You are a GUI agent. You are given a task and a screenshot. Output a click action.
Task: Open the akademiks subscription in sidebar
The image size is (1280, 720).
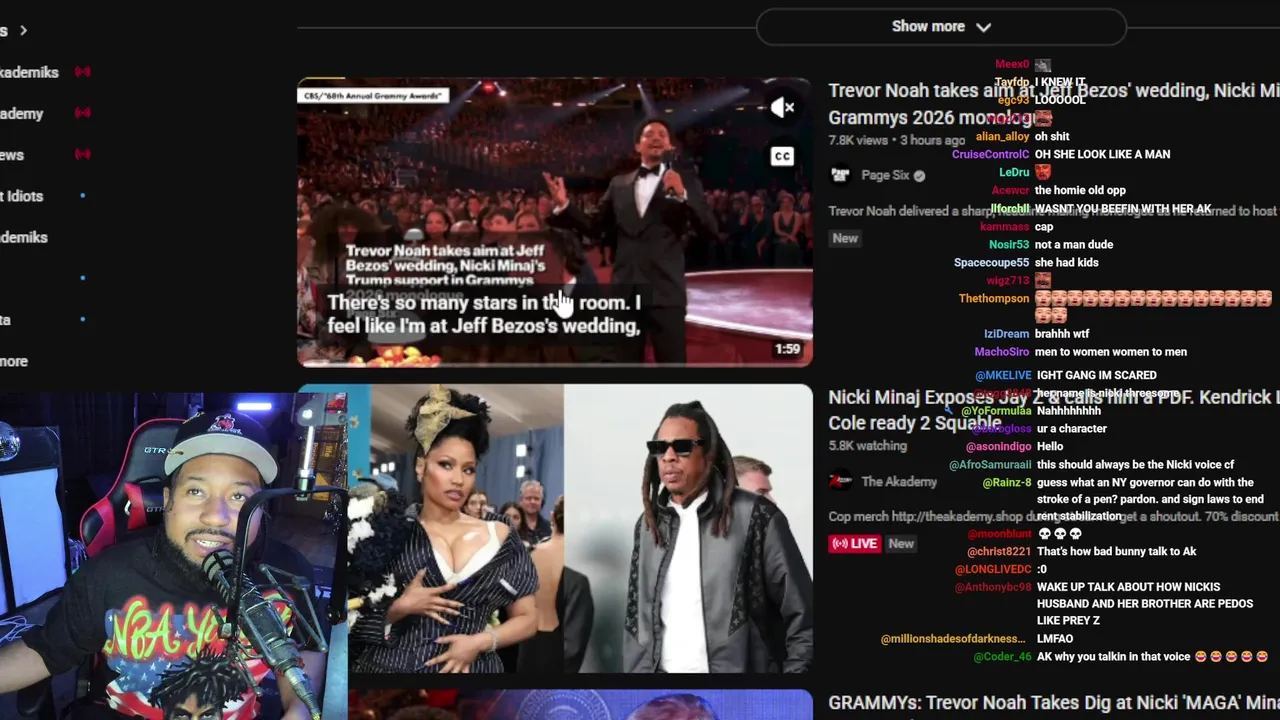pyautogui.click(x=29, y=72)
